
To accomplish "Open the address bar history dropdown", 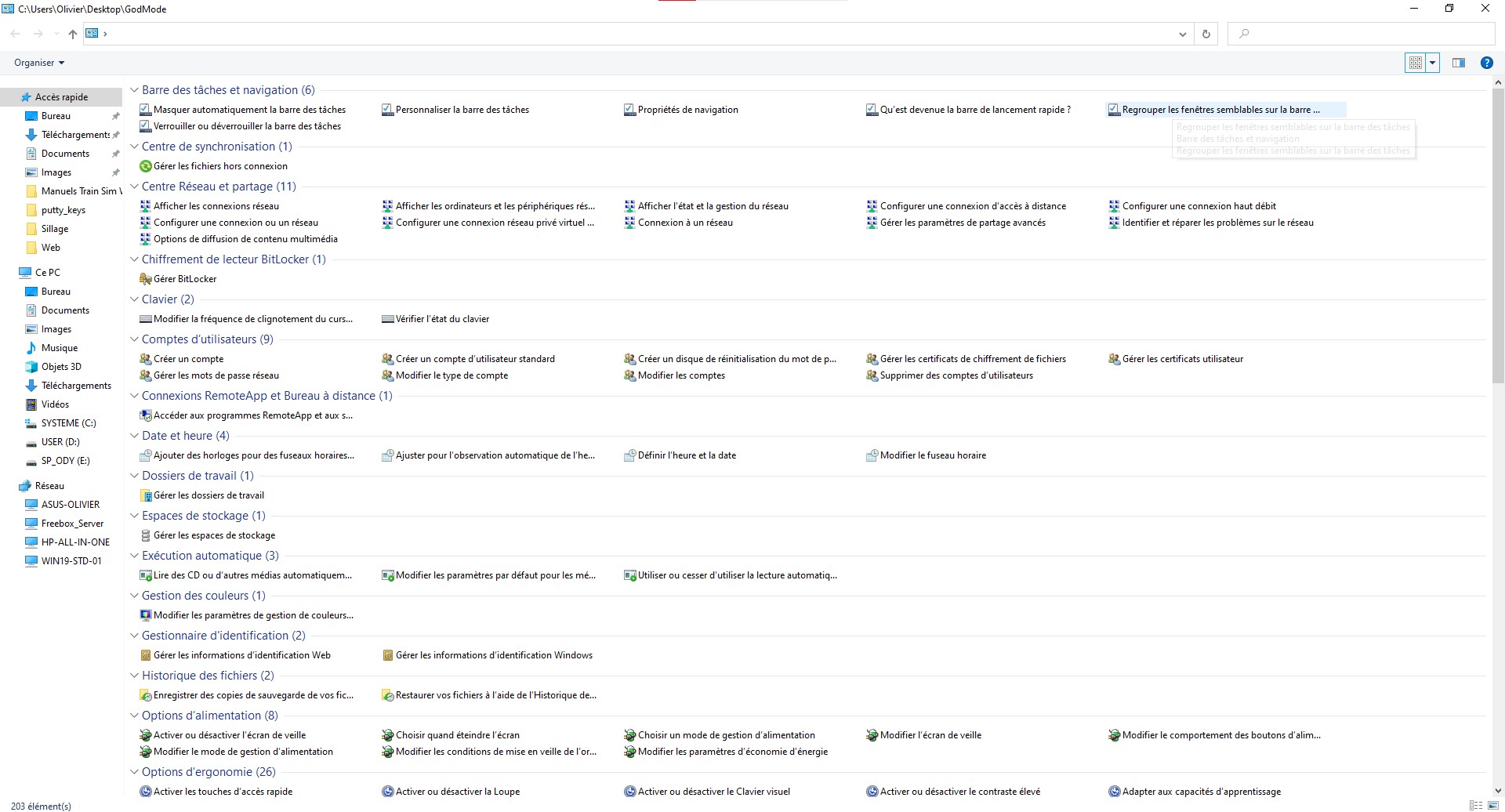I will (x=1182, y=34).
